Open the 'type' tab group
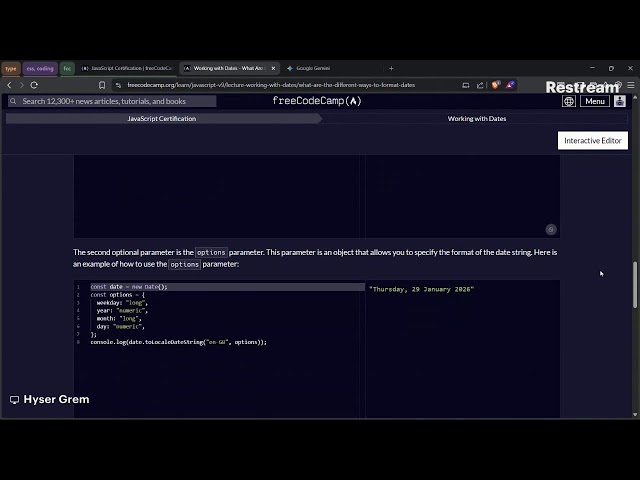The width and height of the screenshot is (640, 480). pos(11,68)
